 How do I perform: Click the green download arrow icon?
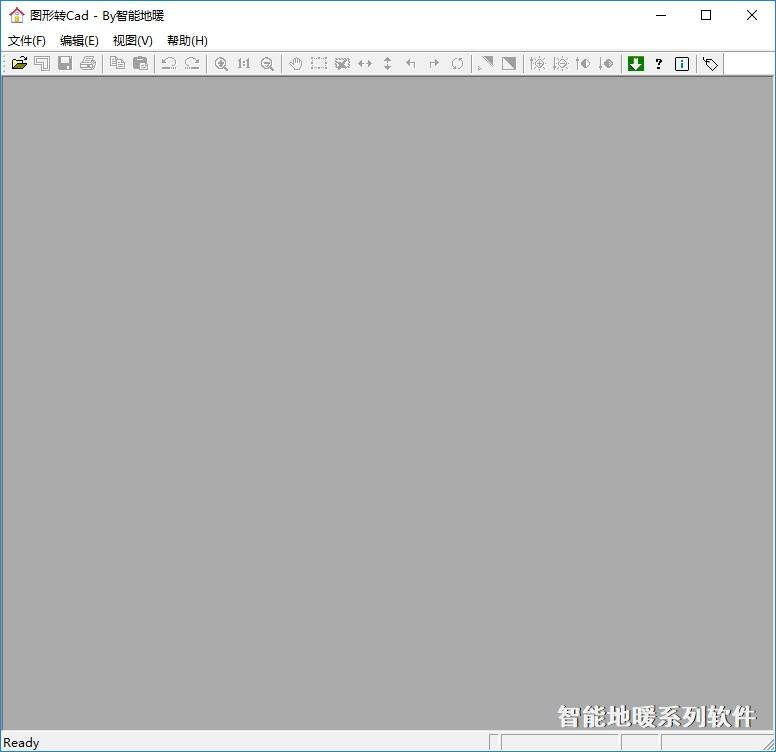(x=635, y=63)
